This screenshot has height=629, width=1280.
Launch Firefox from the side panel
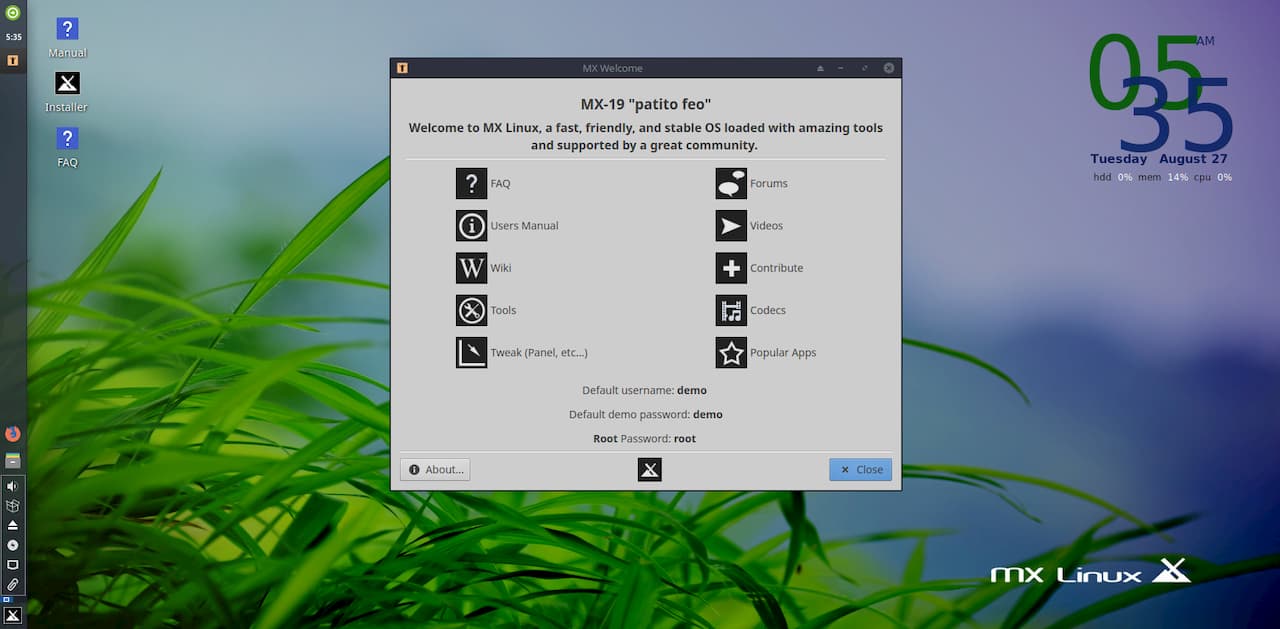[x=13, y=434]
